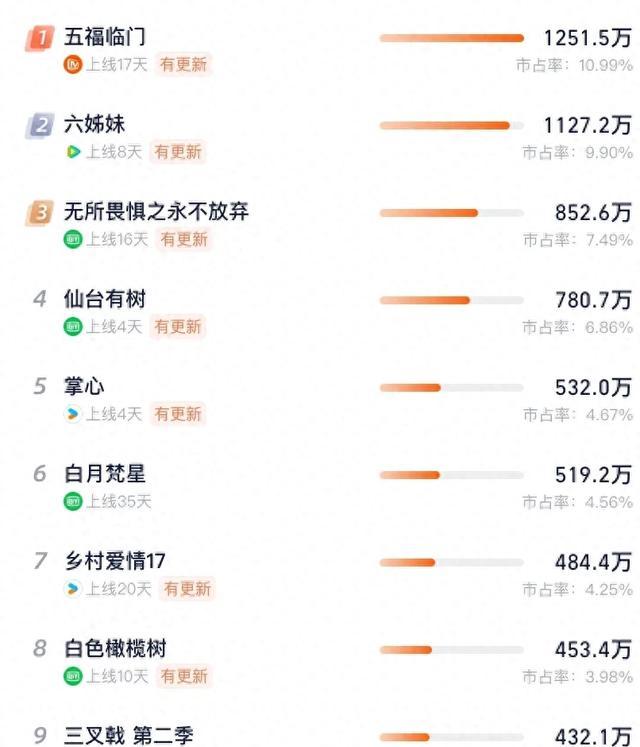Screen dimensions: 640x747
Task: Click the 有更新 tag for 乡村爱情17
Action: pos(187,589)
